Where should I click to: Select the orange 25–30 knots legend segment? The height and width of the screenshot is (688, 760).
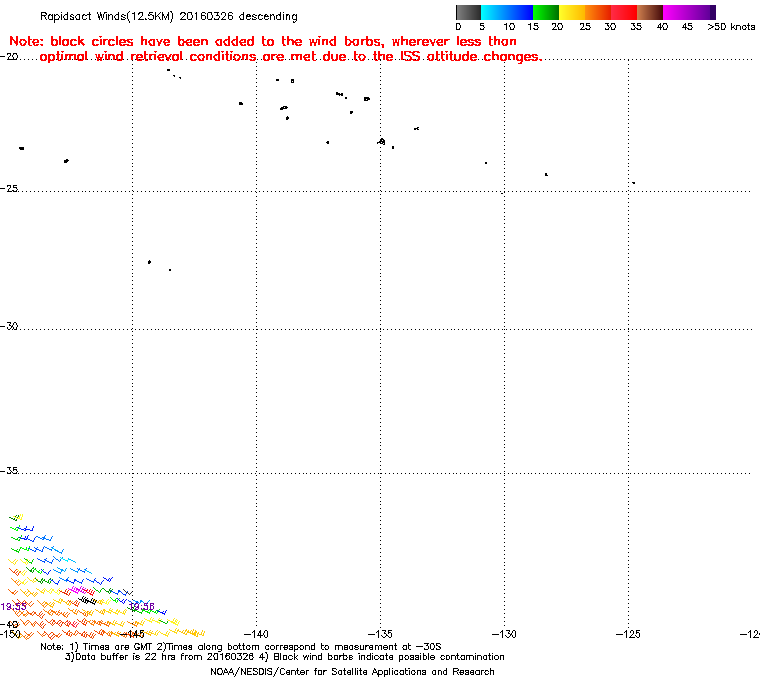tap(598, 12)
